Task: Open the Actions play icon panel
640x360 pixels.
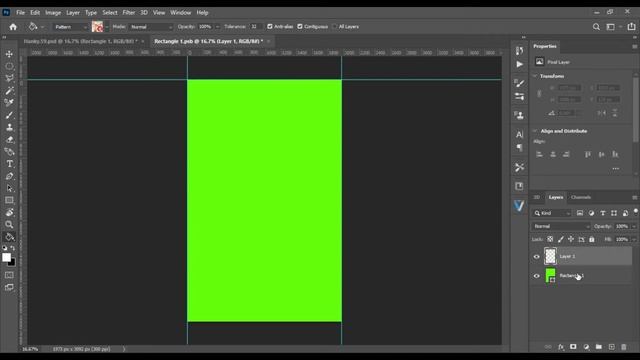Action: click(519, 64)
